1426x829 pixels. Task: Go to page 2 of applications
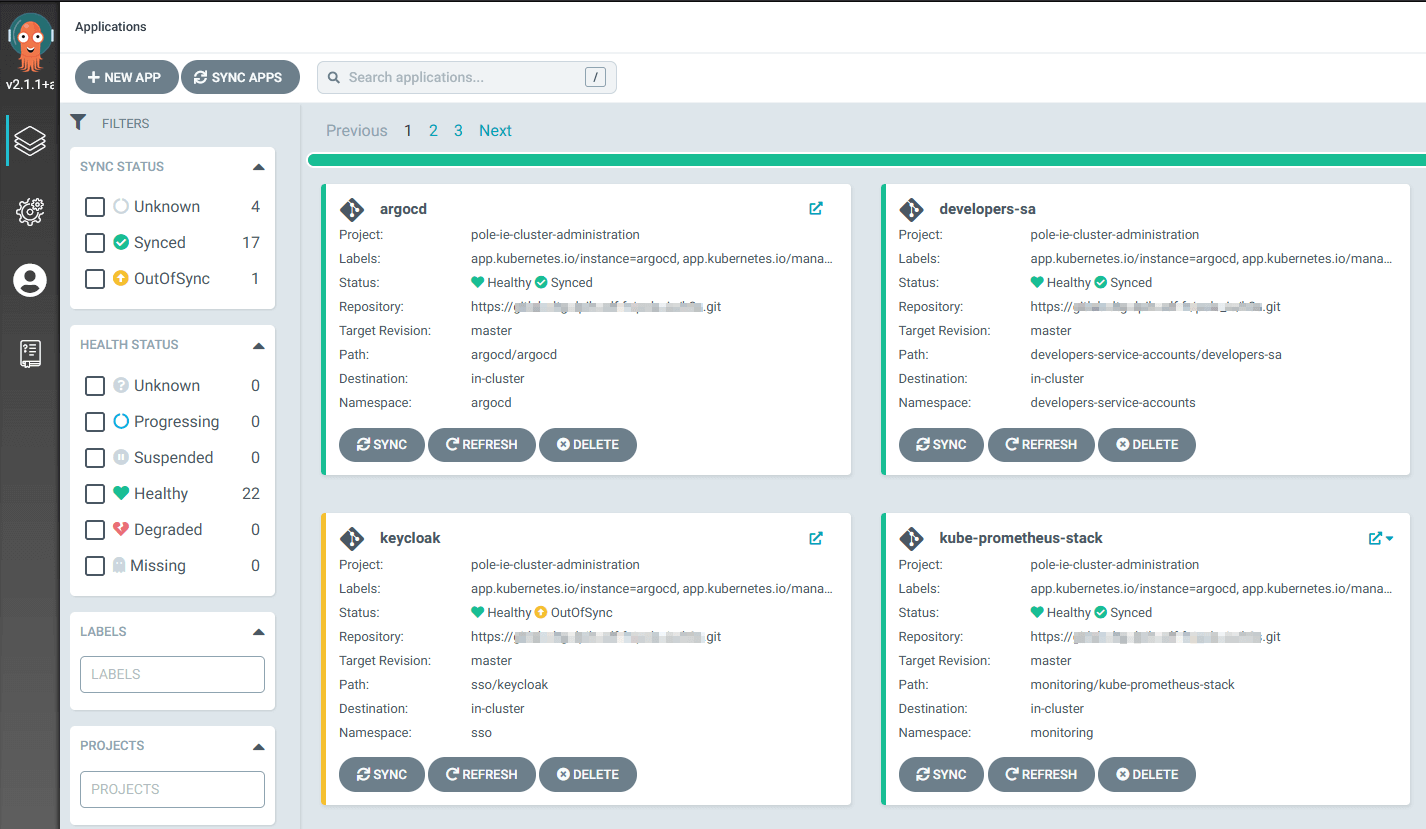click(433, 130)
